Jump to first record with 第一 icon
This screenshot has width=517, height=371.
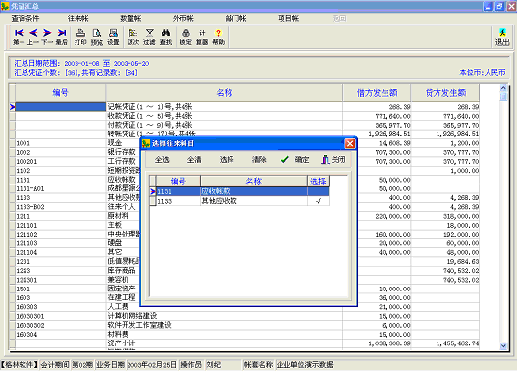point(19,37)
